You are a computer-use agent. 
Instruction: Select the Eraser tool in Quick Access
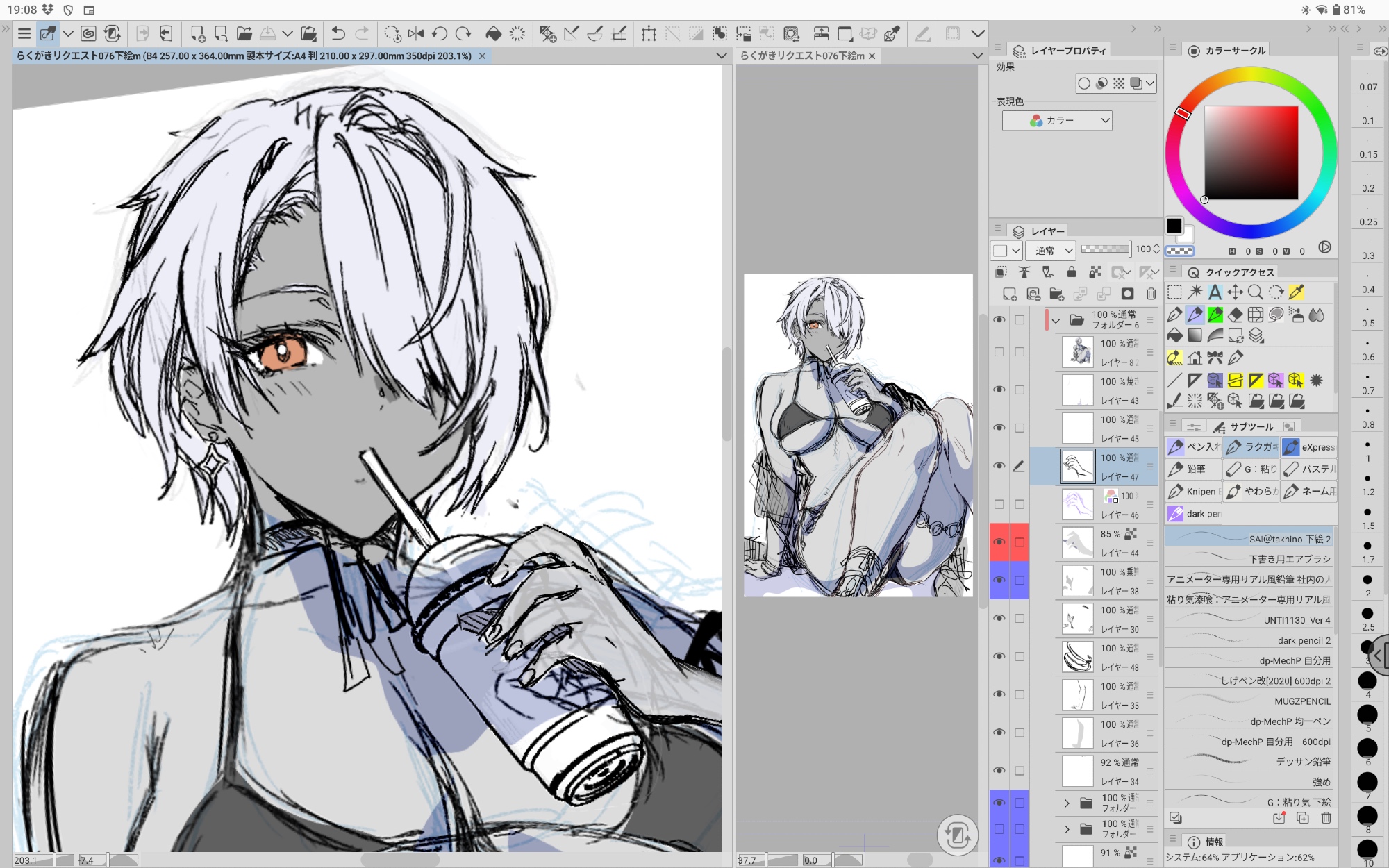pos(1235,315)
